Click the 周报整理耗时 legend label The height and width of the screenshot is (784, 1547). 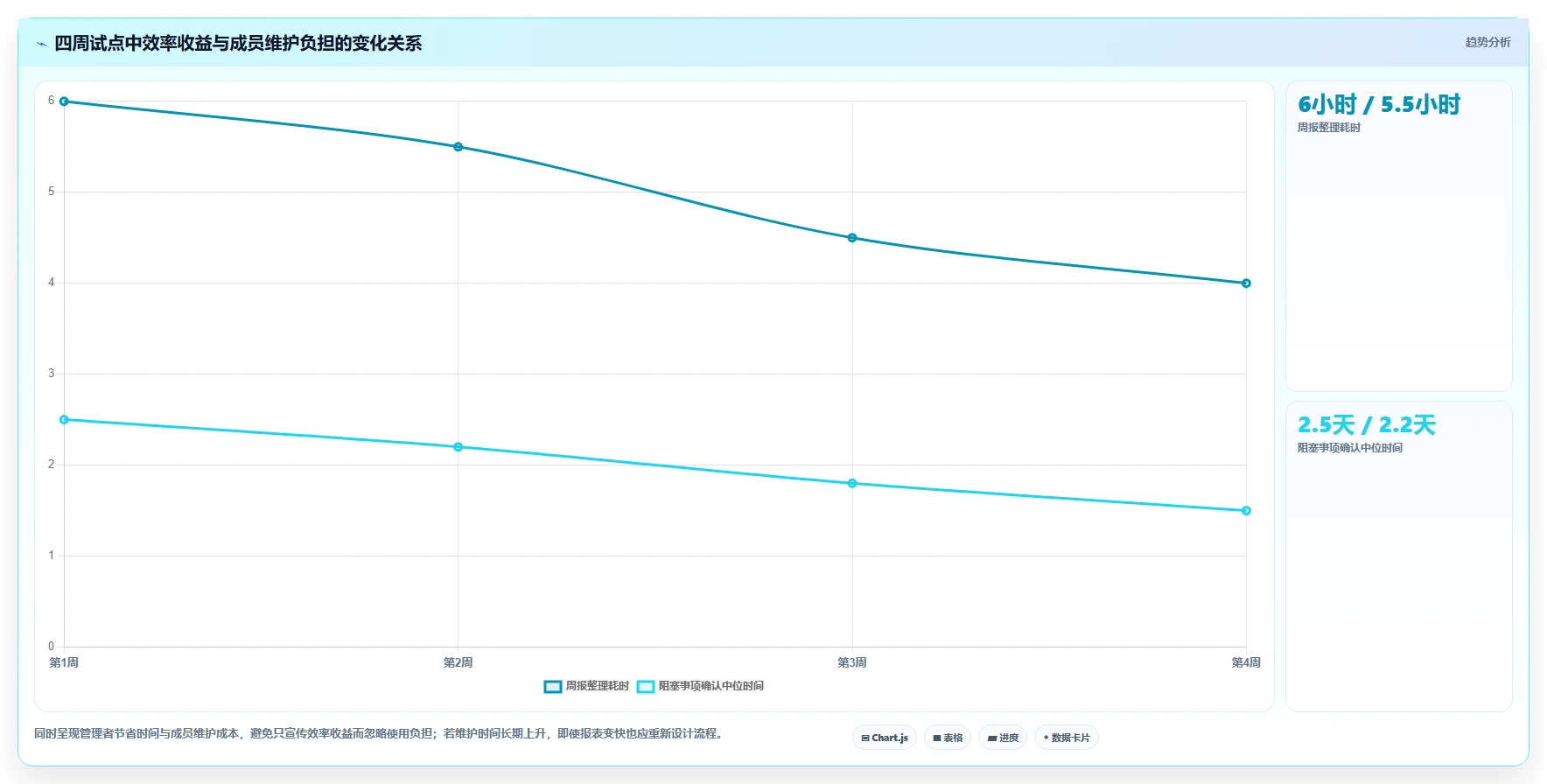click(597, 686)
